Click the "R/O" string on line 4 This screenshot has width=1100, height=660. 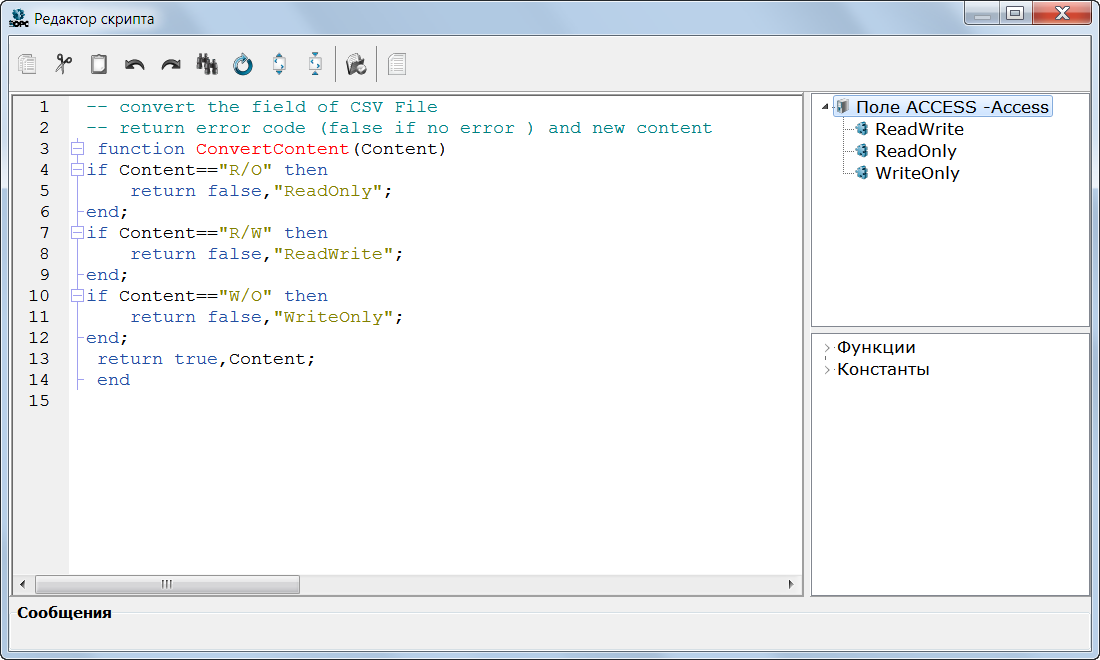click(x=246, y=170)
